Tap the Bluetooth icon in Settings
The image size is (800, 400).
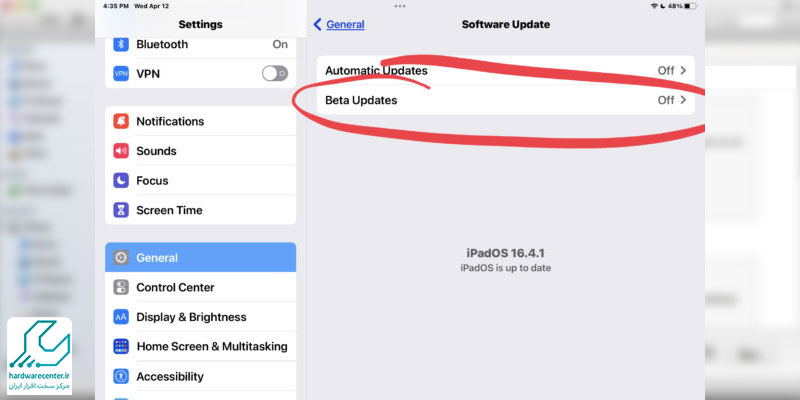[x=121, y=44]
